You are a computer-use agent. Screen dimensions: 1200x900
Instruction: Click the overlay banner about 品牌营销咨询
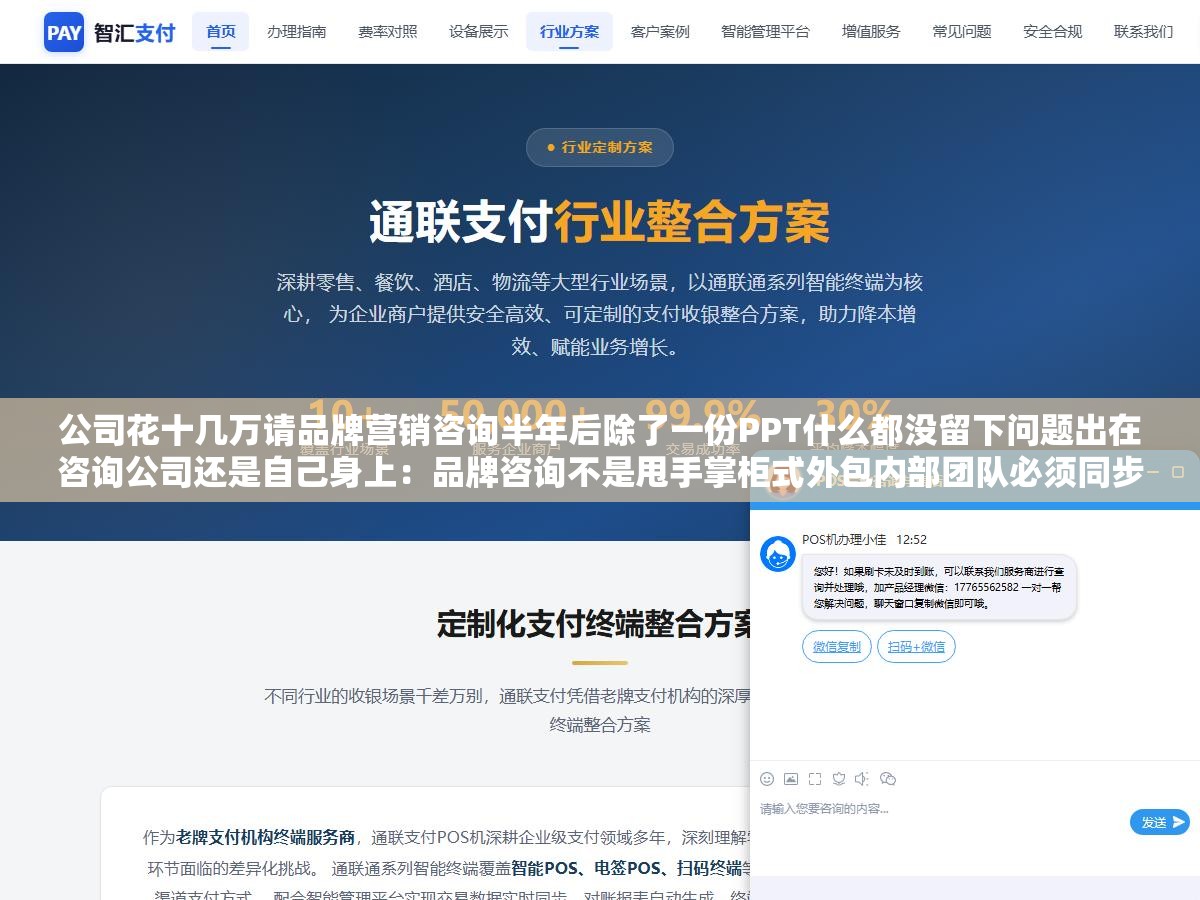tap(600, 450)
